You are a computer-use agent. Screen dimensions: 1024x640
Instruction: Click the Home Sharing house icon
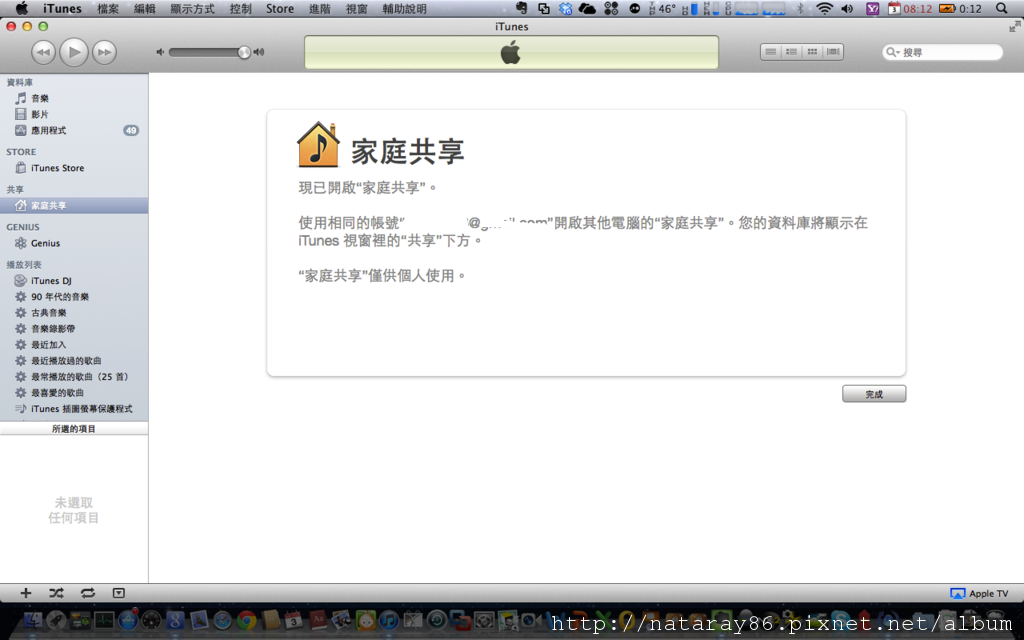pos(318,144)
